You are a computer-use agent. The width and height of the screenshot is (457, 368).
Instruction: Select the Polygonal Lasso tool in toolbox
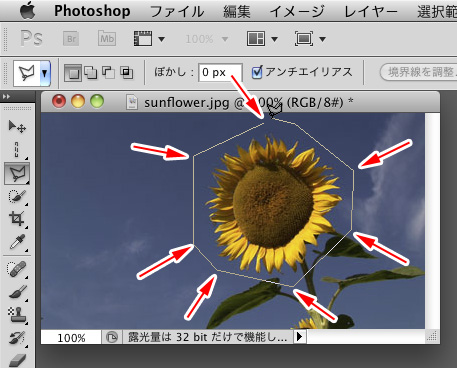(x=17, y=173)
